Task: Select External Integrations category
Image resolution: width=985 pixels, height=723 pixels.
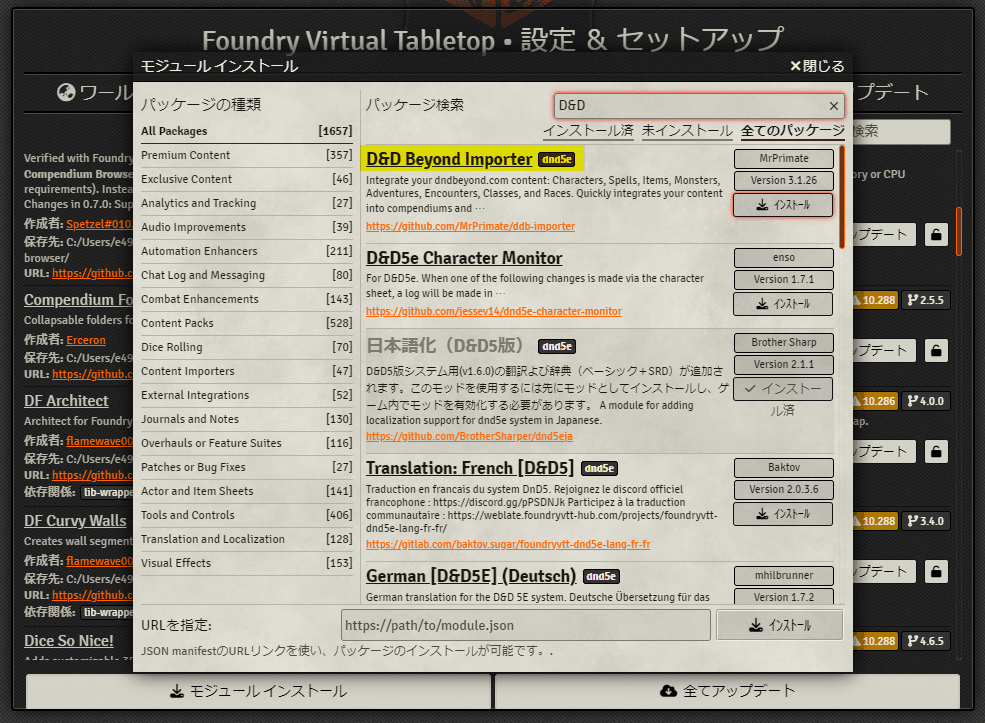Action: click(246, 395)
